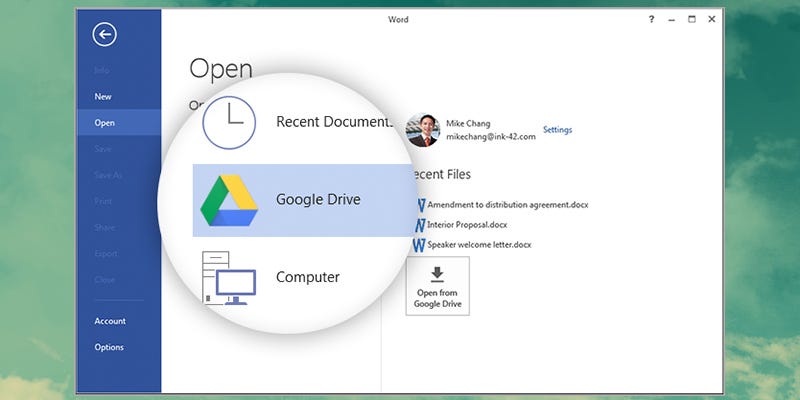Click the Save sidebar item

click(x=103, y=149)
